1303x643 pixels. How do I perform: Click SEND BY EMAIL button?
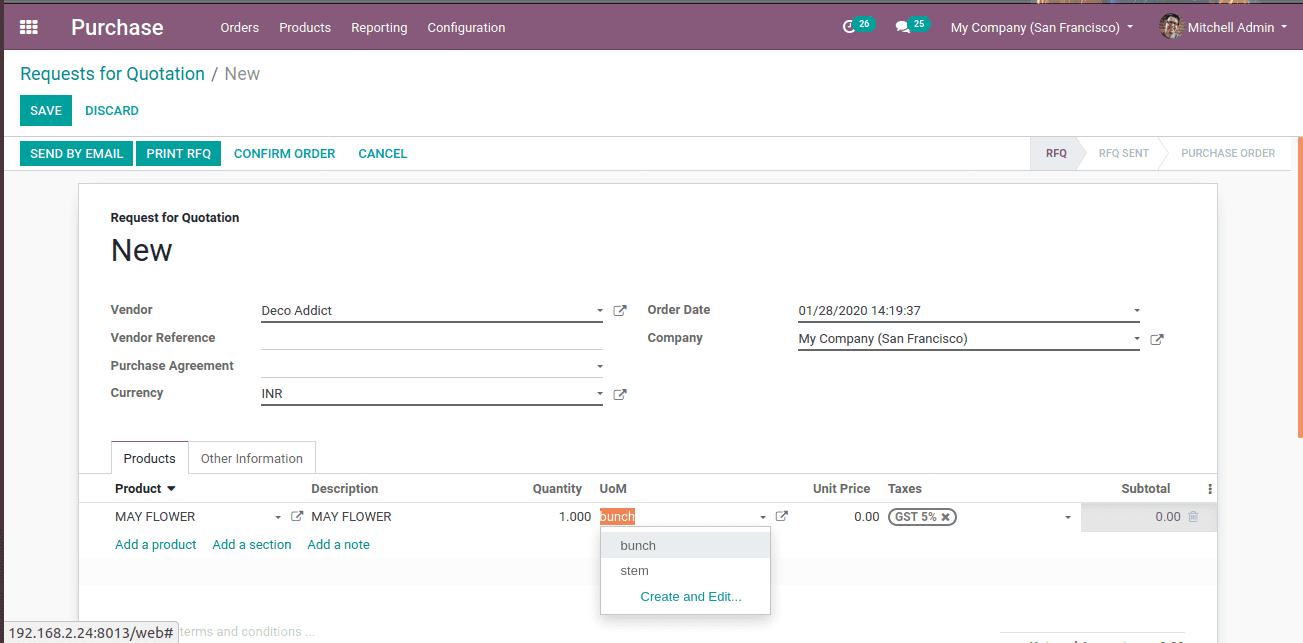coord(76,153)
